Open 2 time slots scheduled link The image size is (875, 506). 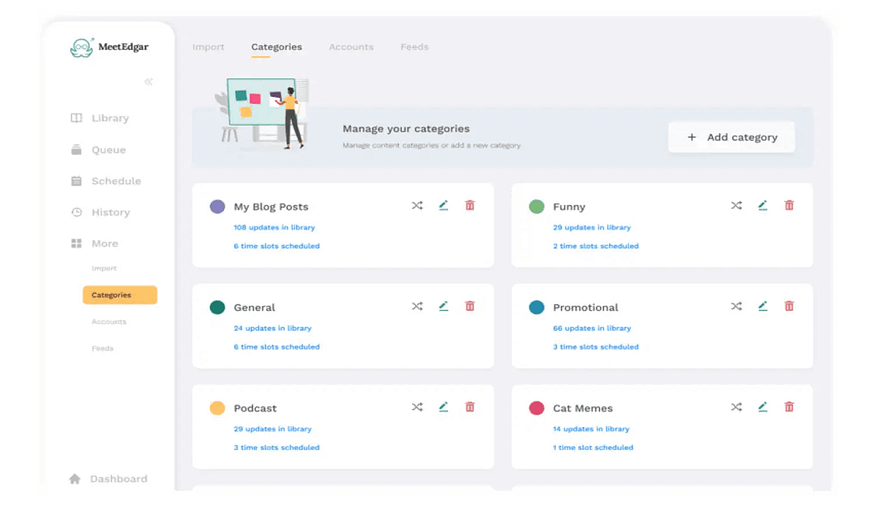pyautogui.click(x=595, y=246)
